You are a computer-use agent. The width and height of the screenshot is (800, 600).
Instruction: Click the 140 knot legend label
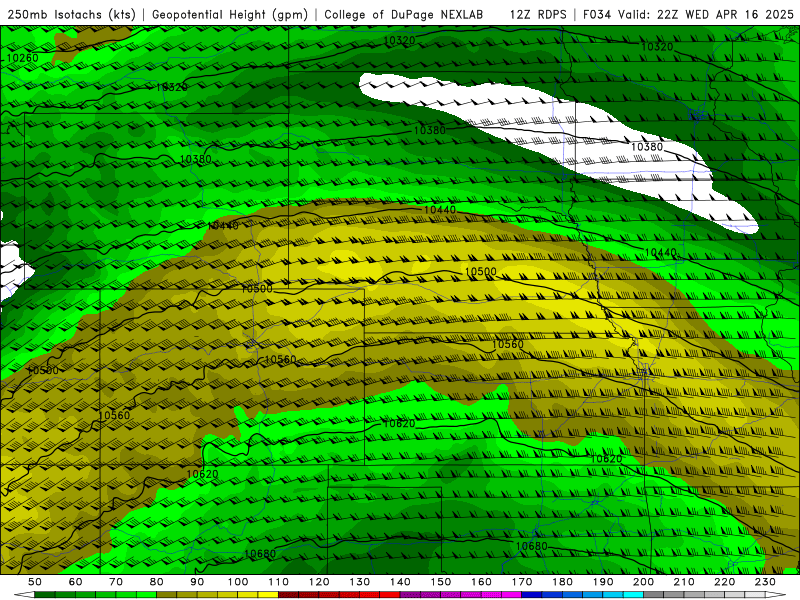pos(401,582)
